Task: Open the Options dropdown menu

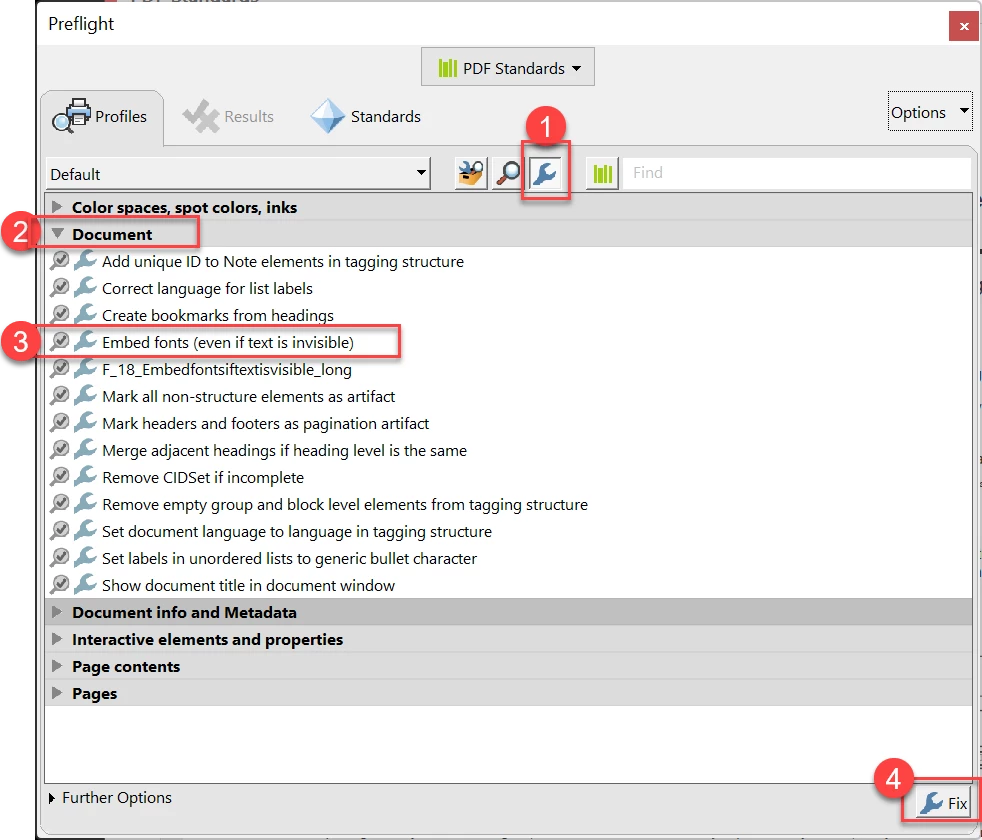Action: (x=930, y=112)
